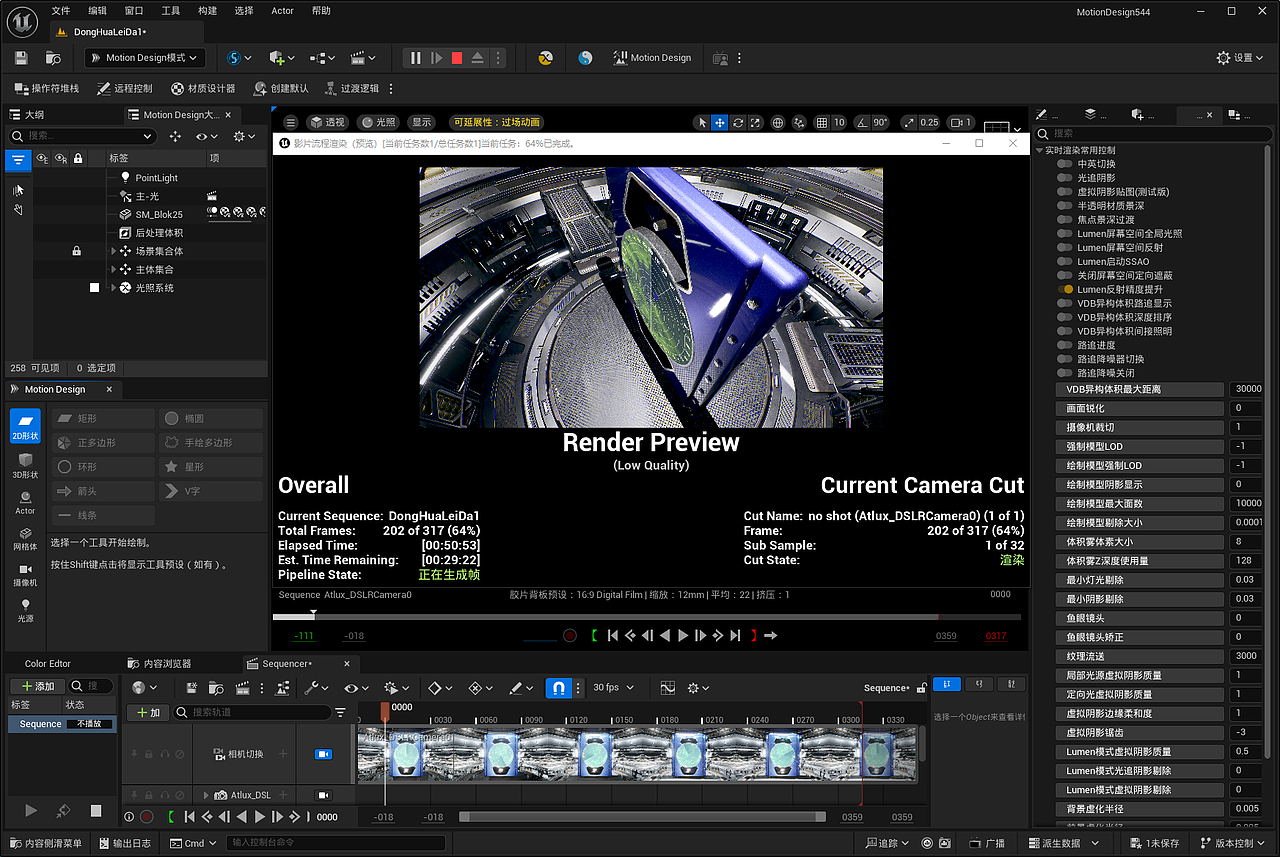Click the sequencer record button

click(x=146, y=817)
